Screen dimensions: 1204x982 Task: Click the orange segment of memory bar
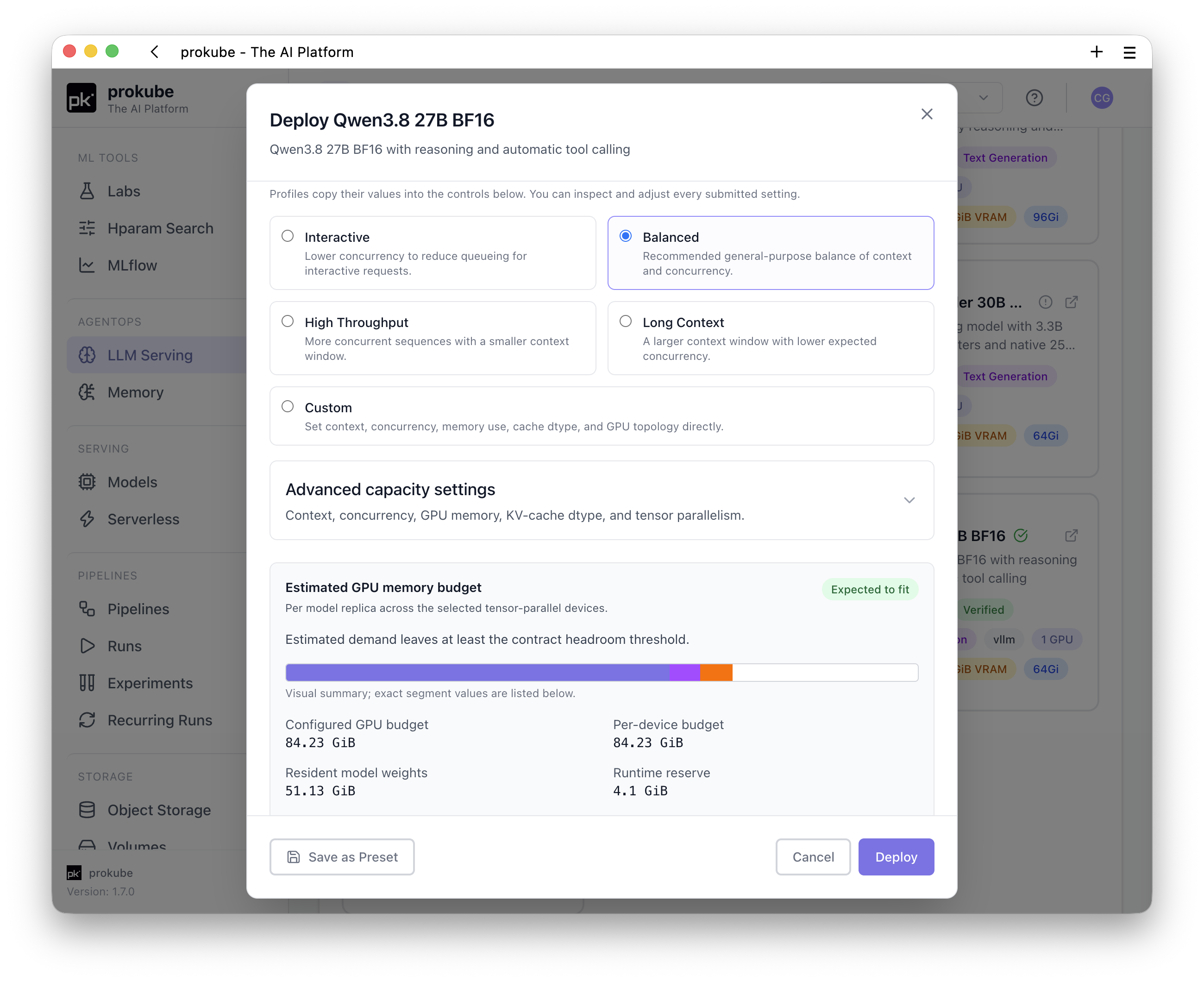[x=716, y=672]
